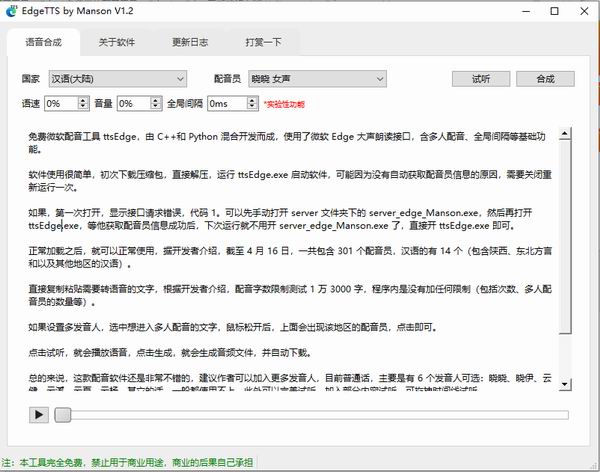Decrease 音量 with the down arrow

[155, 107]
